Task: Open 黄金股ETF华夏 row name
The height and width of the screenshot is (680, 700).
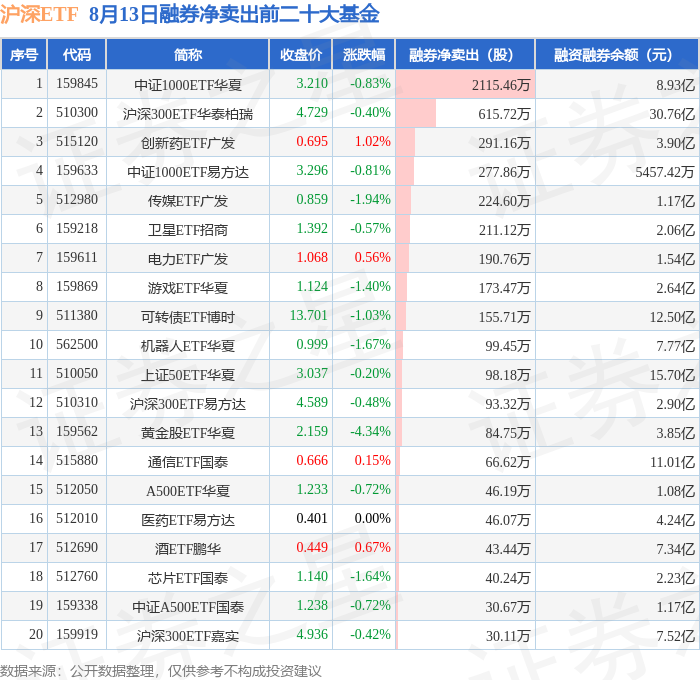Action: click(188, 433)
